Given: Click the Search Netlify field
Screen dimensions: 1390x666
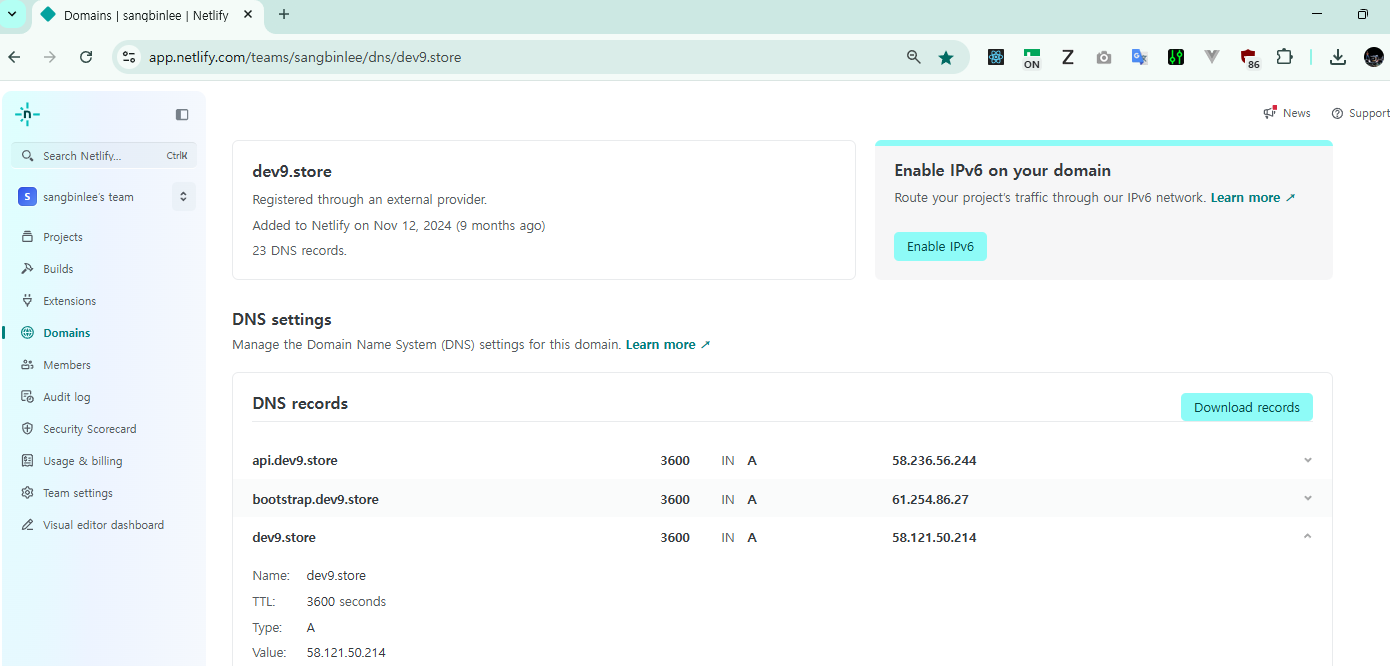Looking at the screenshot, I should (104, 155).
